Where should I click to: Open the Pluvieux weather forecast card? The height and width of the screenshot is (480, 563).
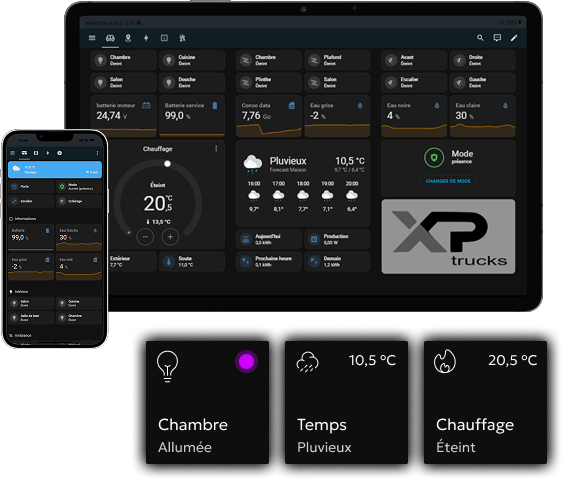(x=303, y=183)
